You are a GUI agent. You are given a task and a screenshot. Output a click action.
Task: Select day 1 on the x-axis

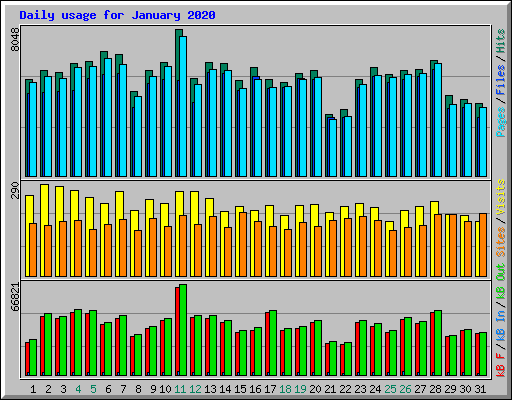click(33, 389)
